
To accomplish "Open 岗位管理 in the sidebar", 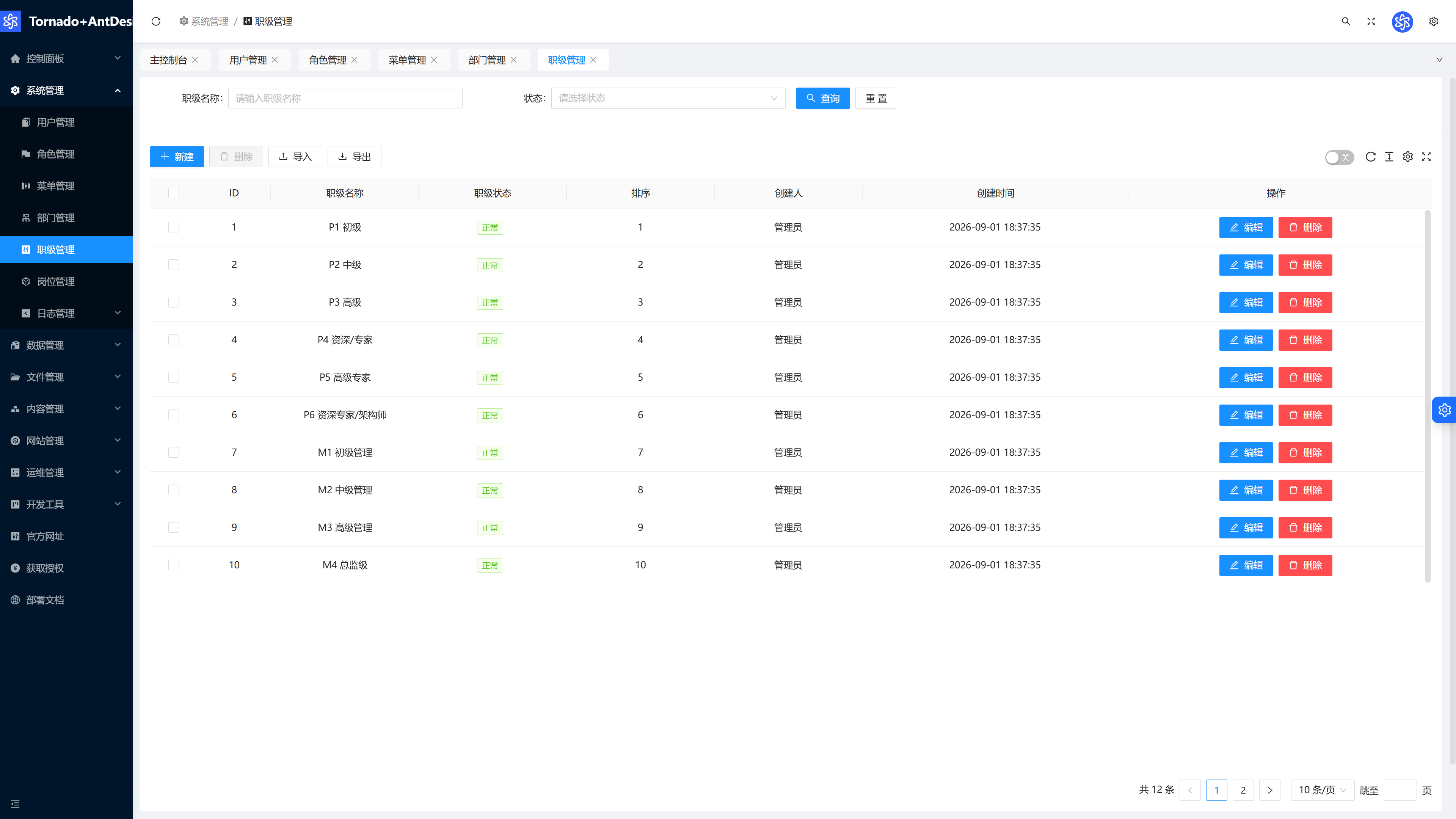I will (66, 281).
